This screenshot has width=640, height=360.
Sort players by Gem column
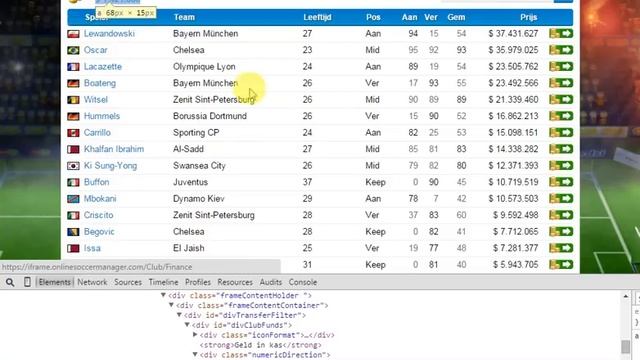point(456,17)
